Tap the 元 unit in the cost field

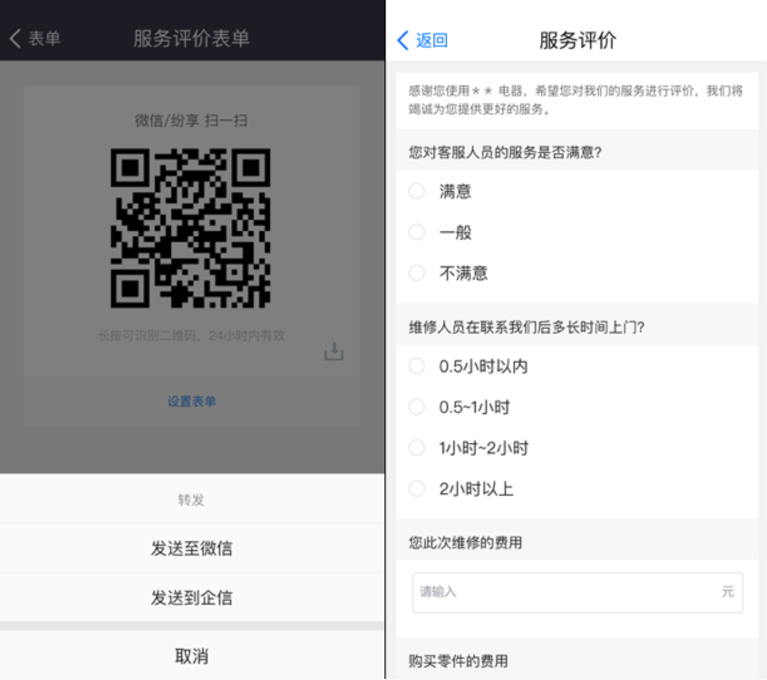tap(728, 592)
